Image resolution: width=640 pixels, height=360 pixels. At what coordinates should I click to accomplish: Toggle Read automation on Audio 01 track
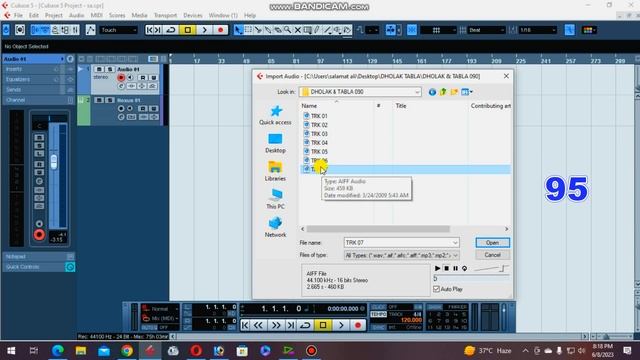tap(143, 78)
